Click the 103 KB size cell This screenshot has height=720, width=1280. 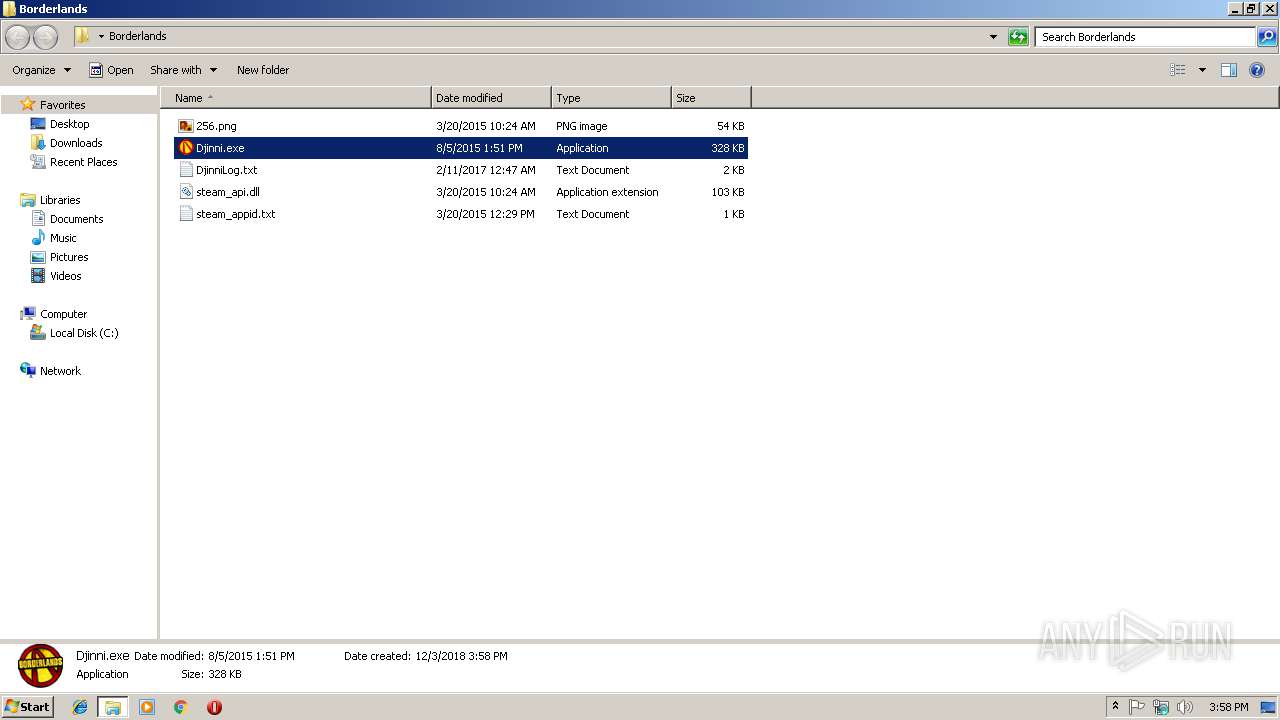pyautogui.click(x=727, y=192)
